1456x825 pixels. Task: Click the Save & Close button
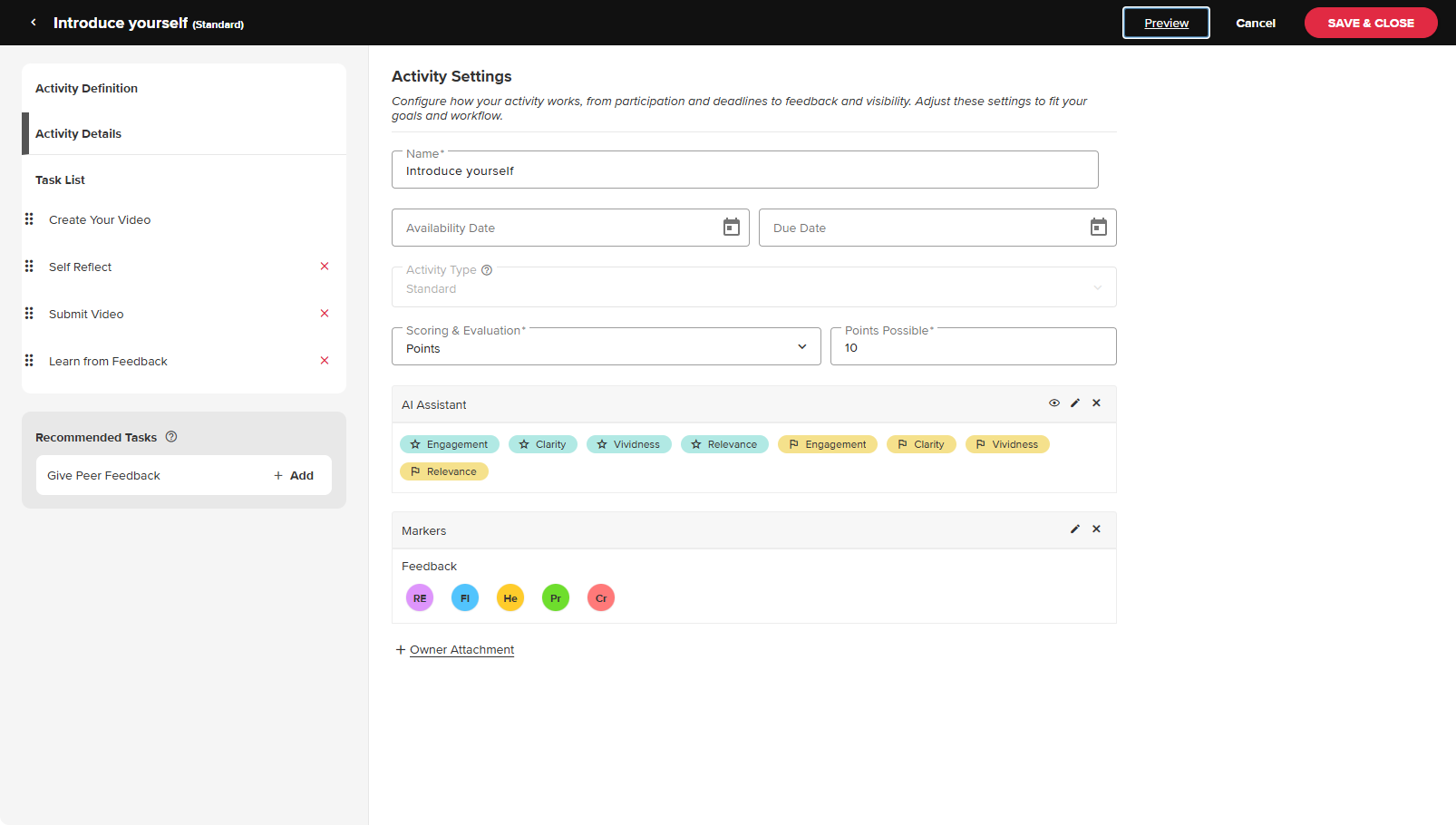(x=1371, y=23)
